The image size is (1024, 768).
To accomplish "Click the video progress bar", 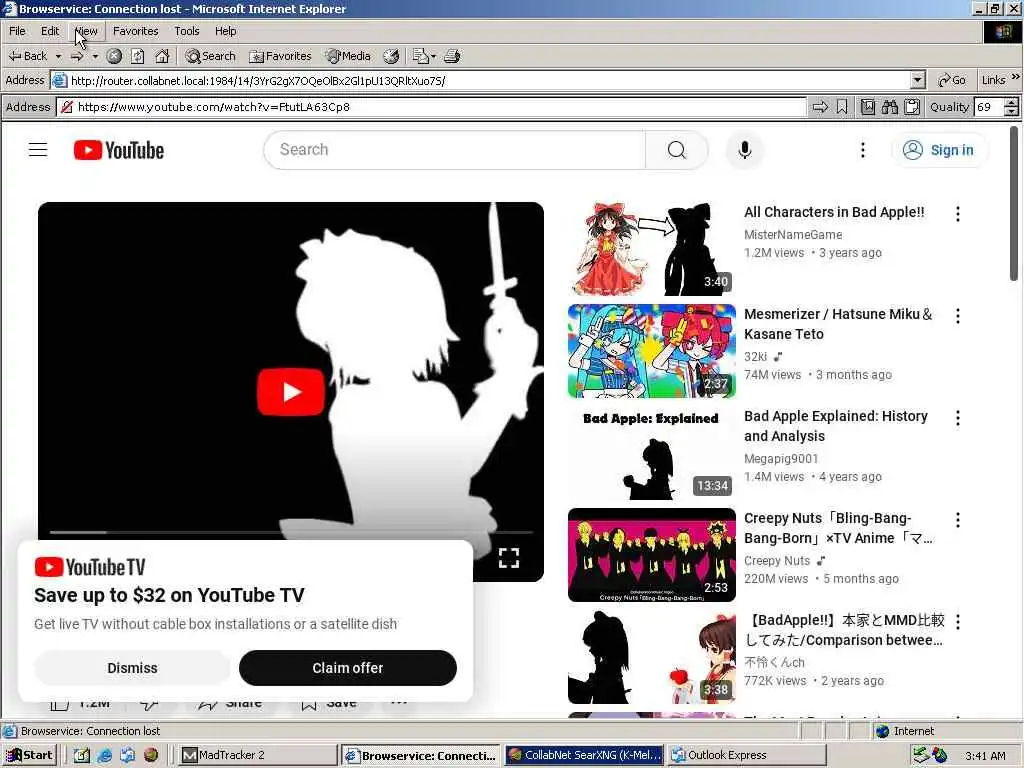I will coord(291,532).
